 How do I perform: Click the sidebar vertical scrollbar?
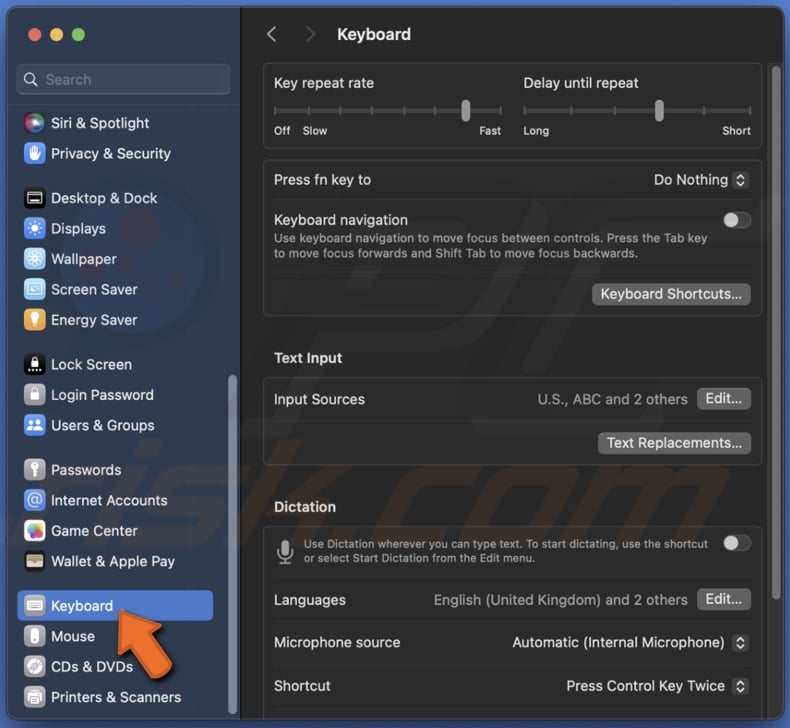point(232,544)
